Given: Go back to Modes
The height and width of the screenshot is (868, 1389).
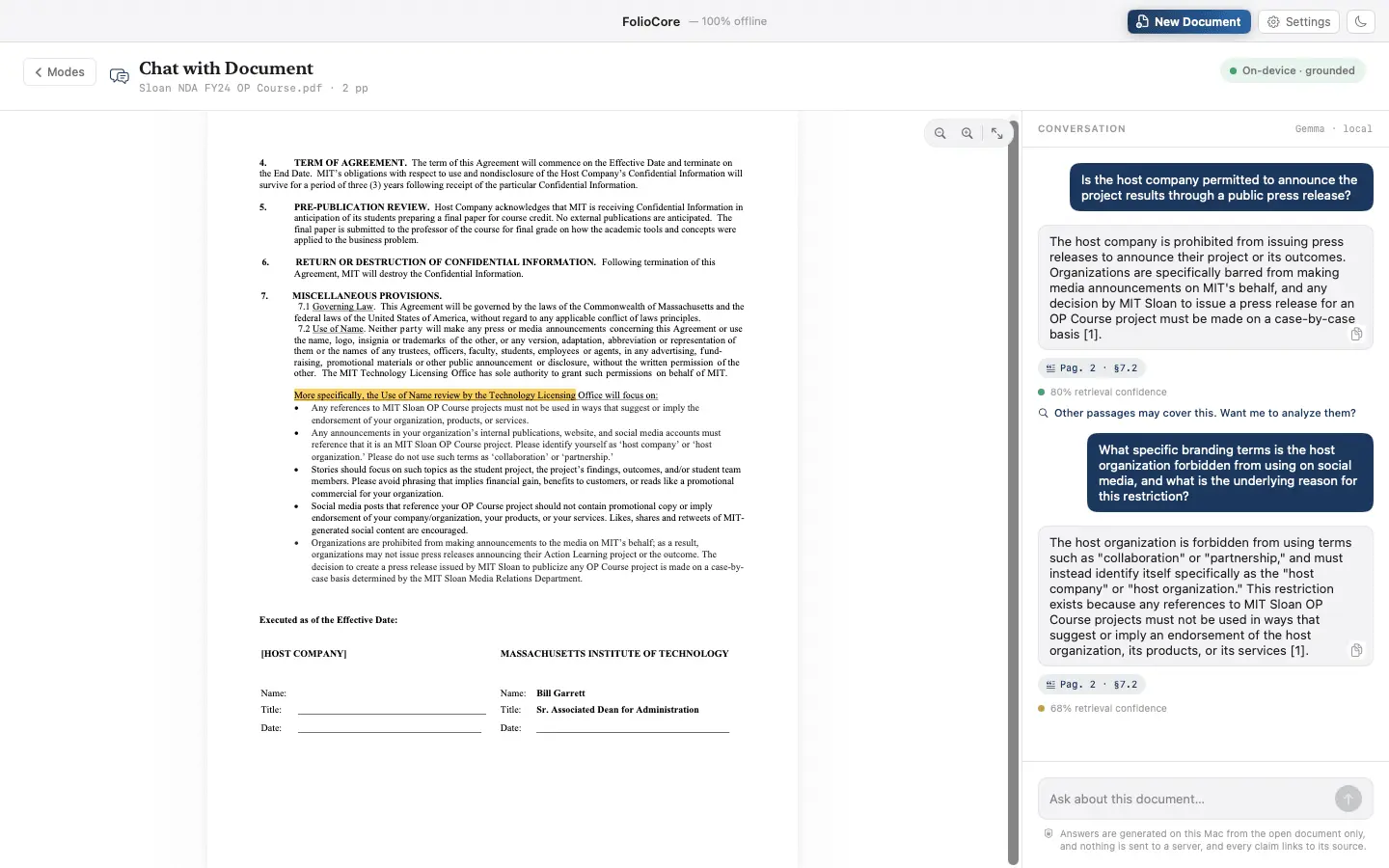Looking at the screenshot, I should (60, 72).
